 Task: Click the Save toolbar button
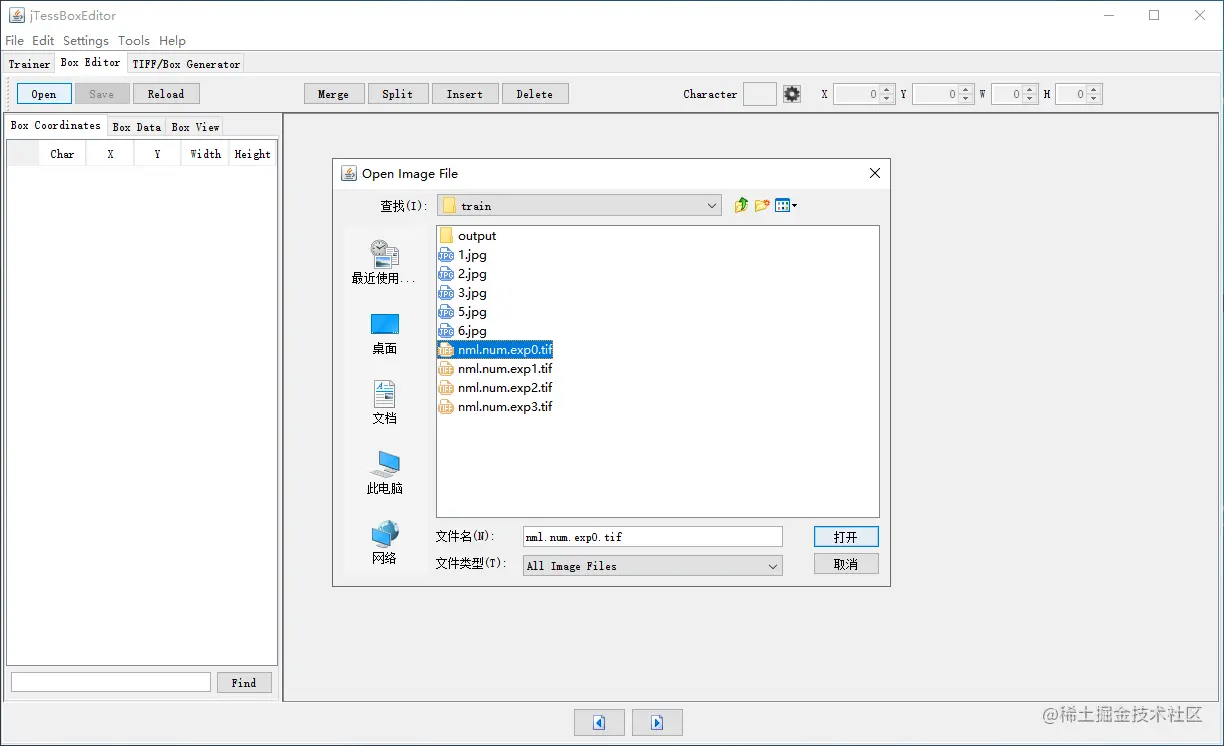(102, 94)
